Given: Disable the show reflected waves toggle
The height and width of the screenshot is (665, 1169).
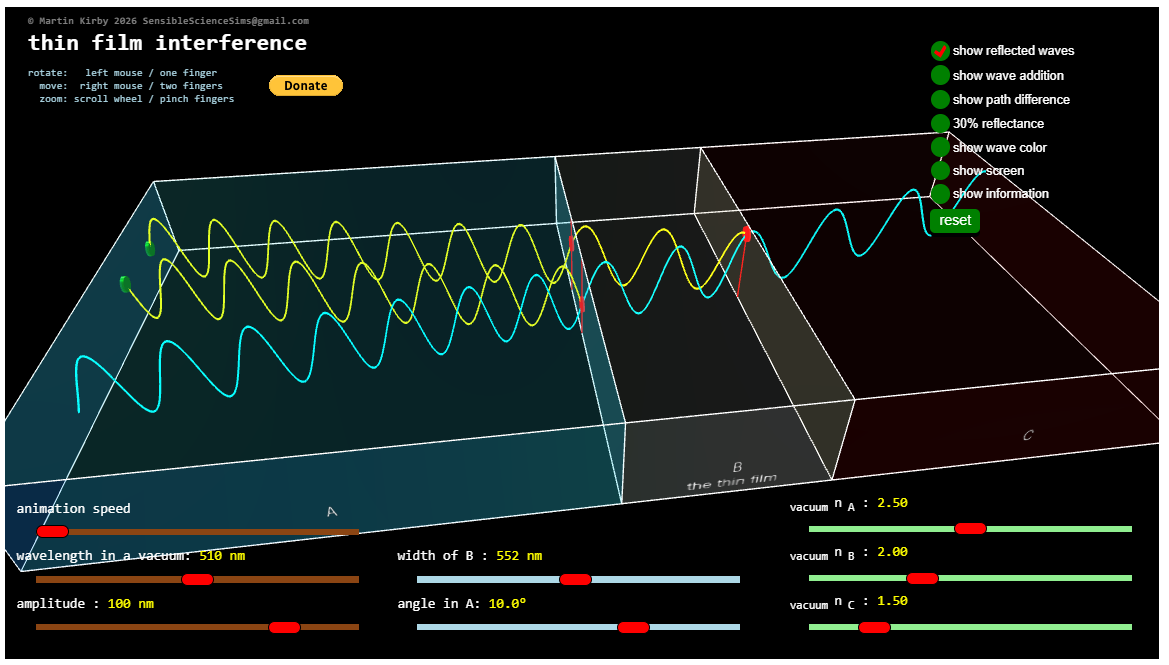Looking at the screenshot, I should tap(939, 50).
